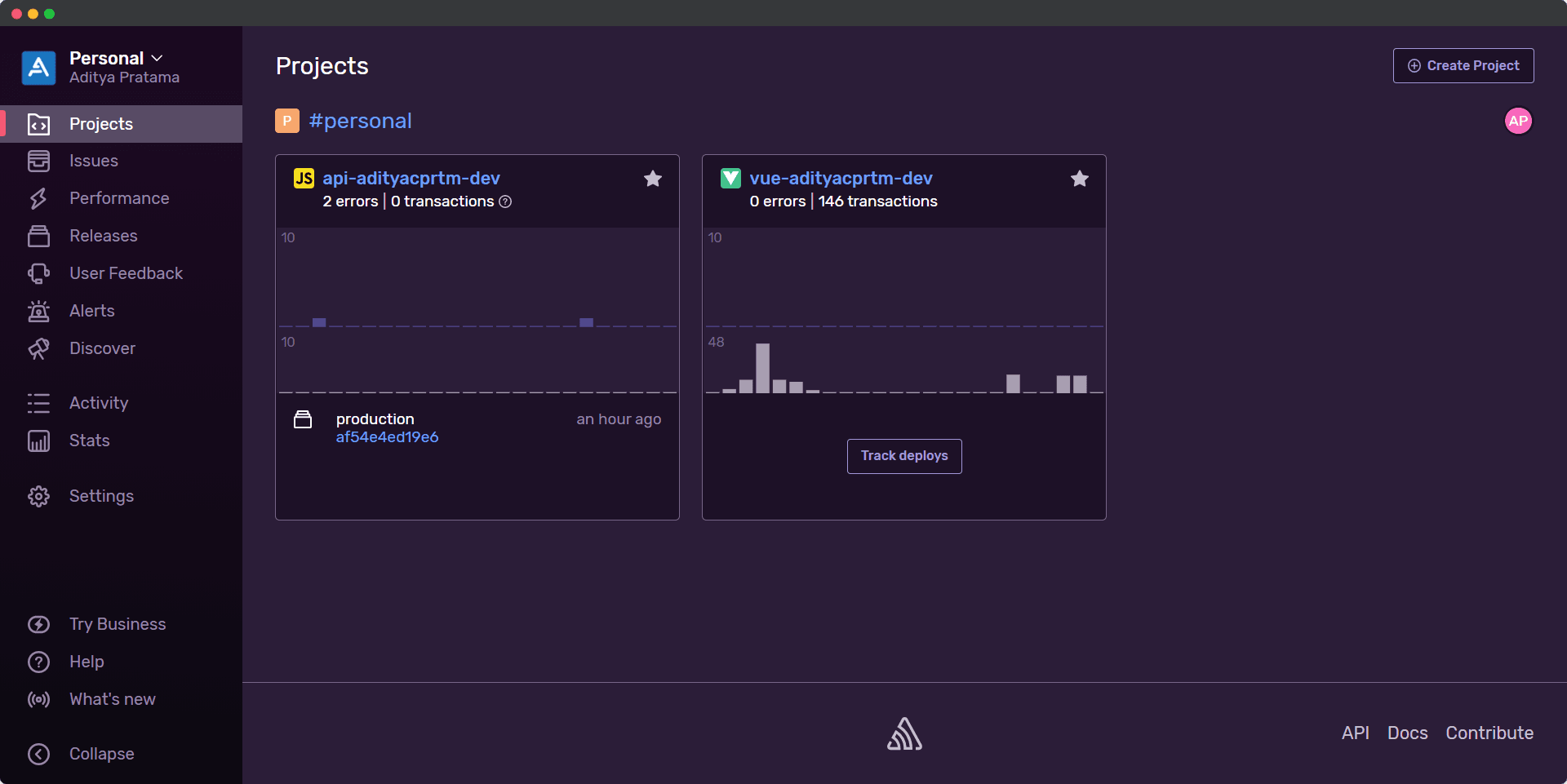Screen dimensions: 1567x784
Task: Click the Collapse label in sidebar
Action: pyautogui.click(x=102, y=754)
